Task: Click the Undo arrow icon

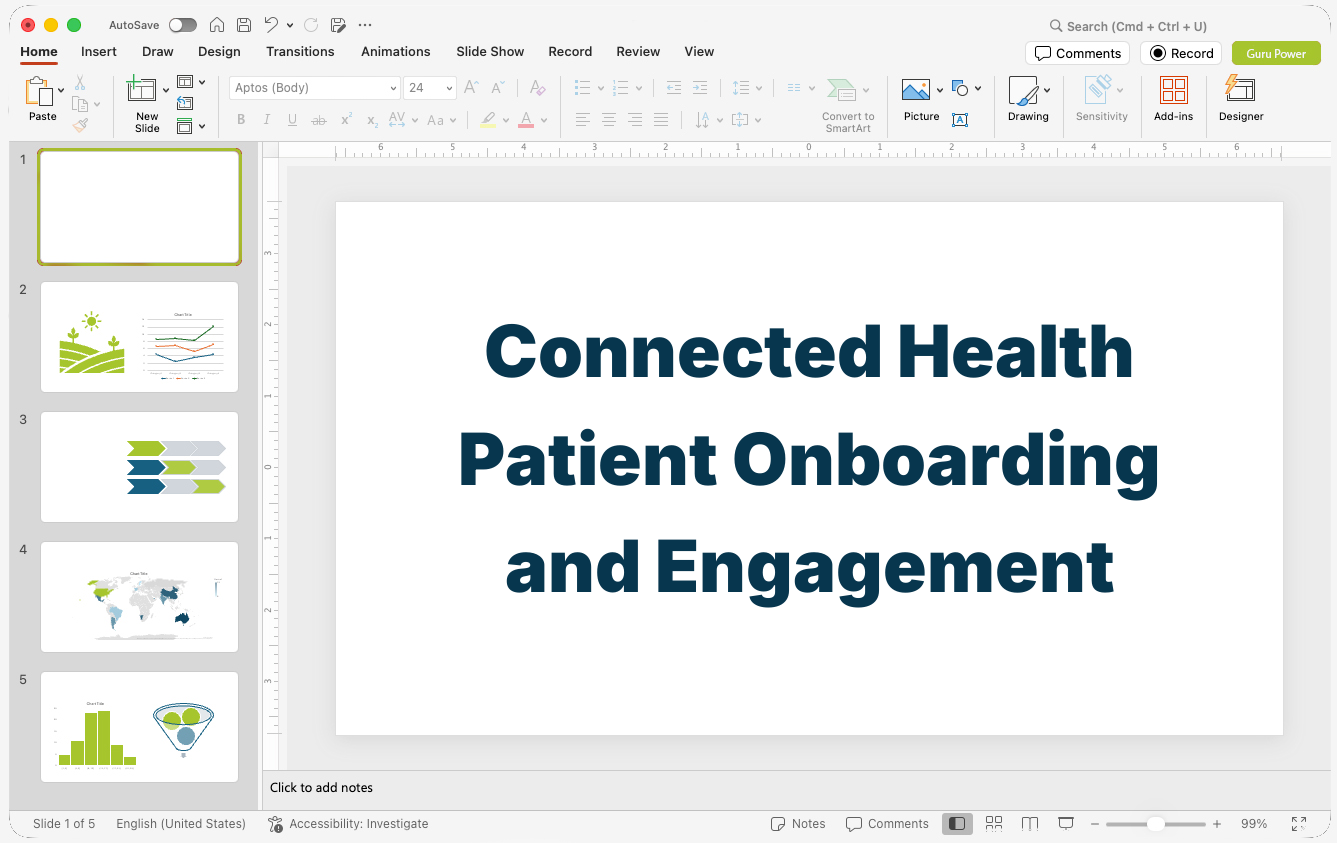Action: tap(271, 25)
